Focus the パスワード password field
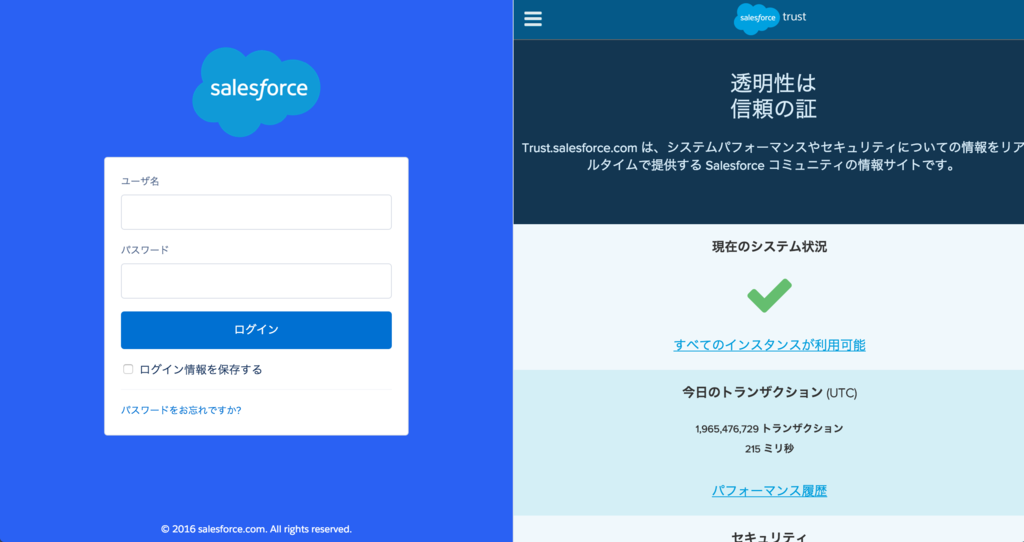 click(x=256, y=281)
